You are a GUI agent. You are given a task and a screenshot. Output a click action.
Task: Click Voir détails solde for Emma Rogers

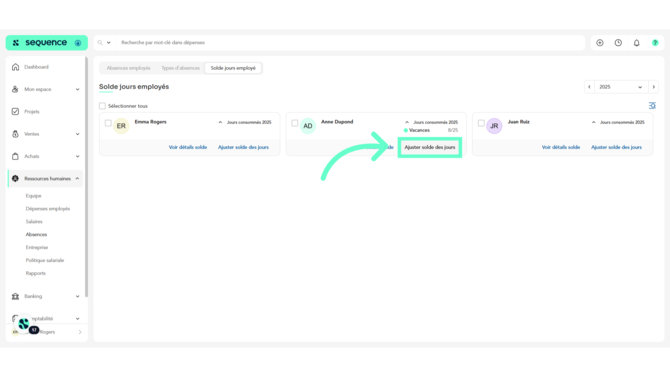coord(188,147)
